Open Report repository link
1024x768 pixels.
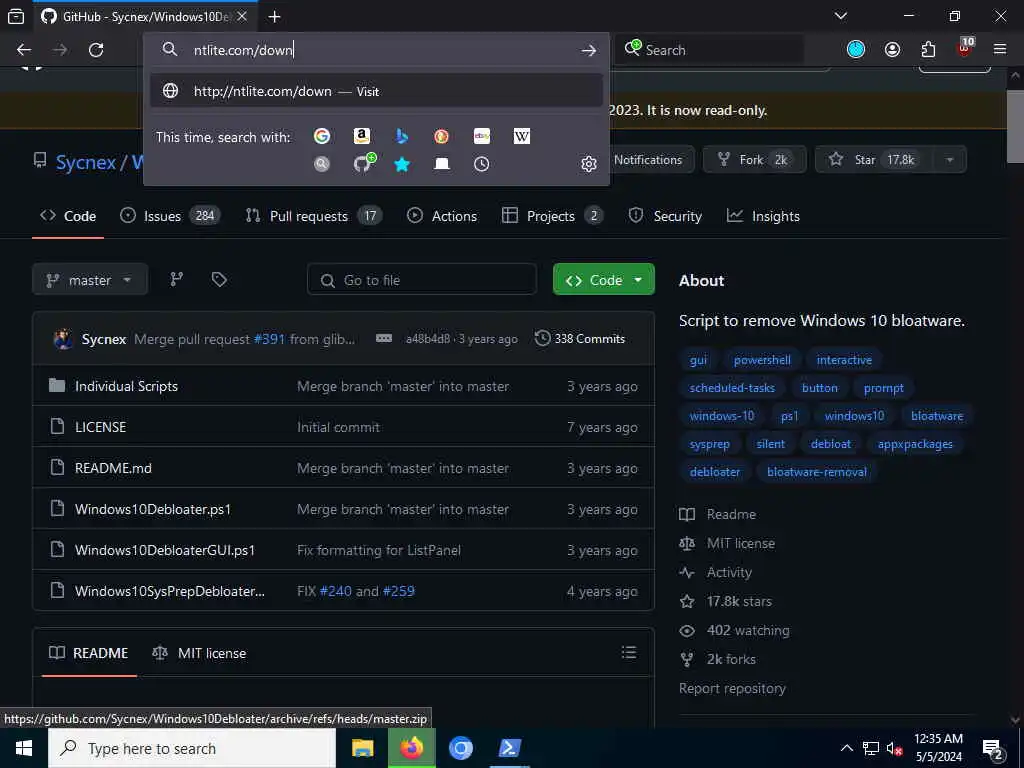pyautogui.click(x=732, y=688)
